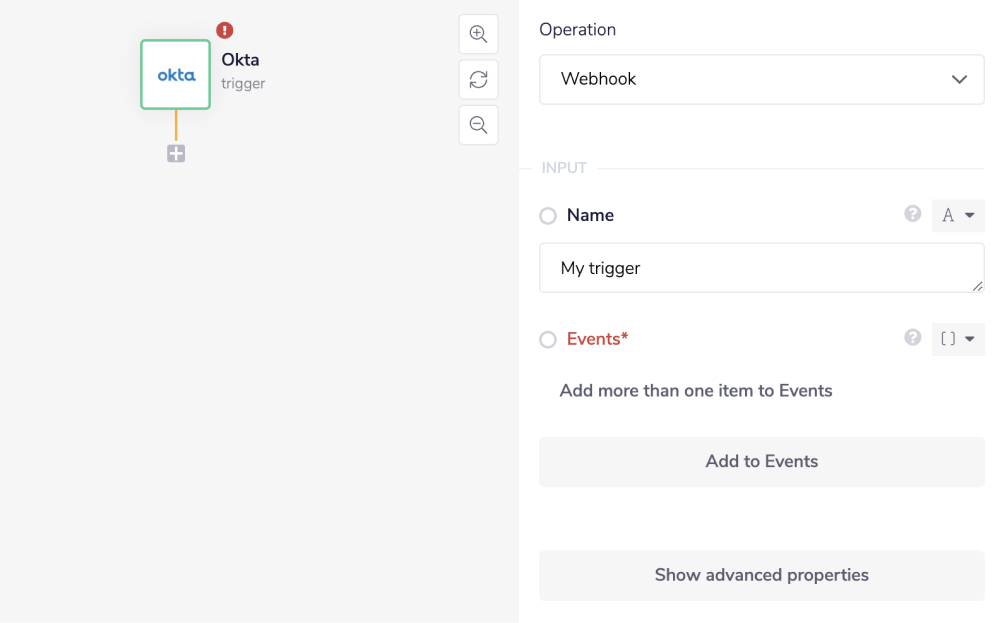This screenshot has height=623, width=1000.
Task: Select the radio circle next to Name
Action: (x=548, y=215)
